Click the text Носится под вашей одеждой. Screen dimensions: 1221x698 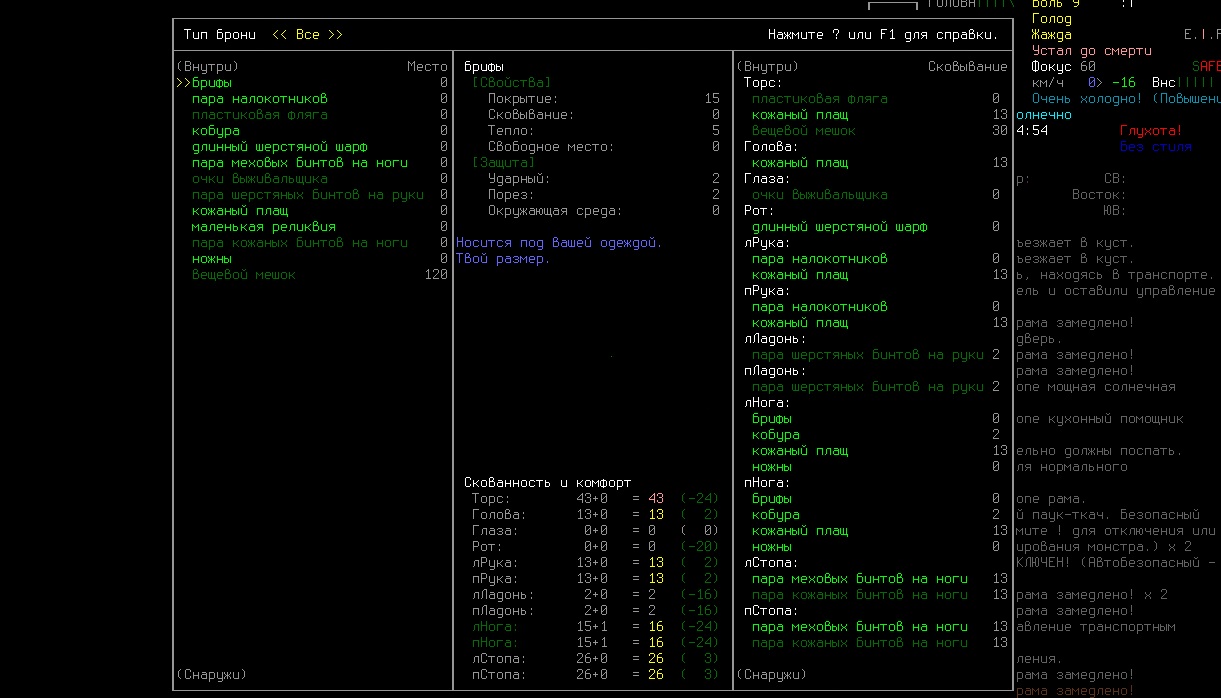(560, 242)
